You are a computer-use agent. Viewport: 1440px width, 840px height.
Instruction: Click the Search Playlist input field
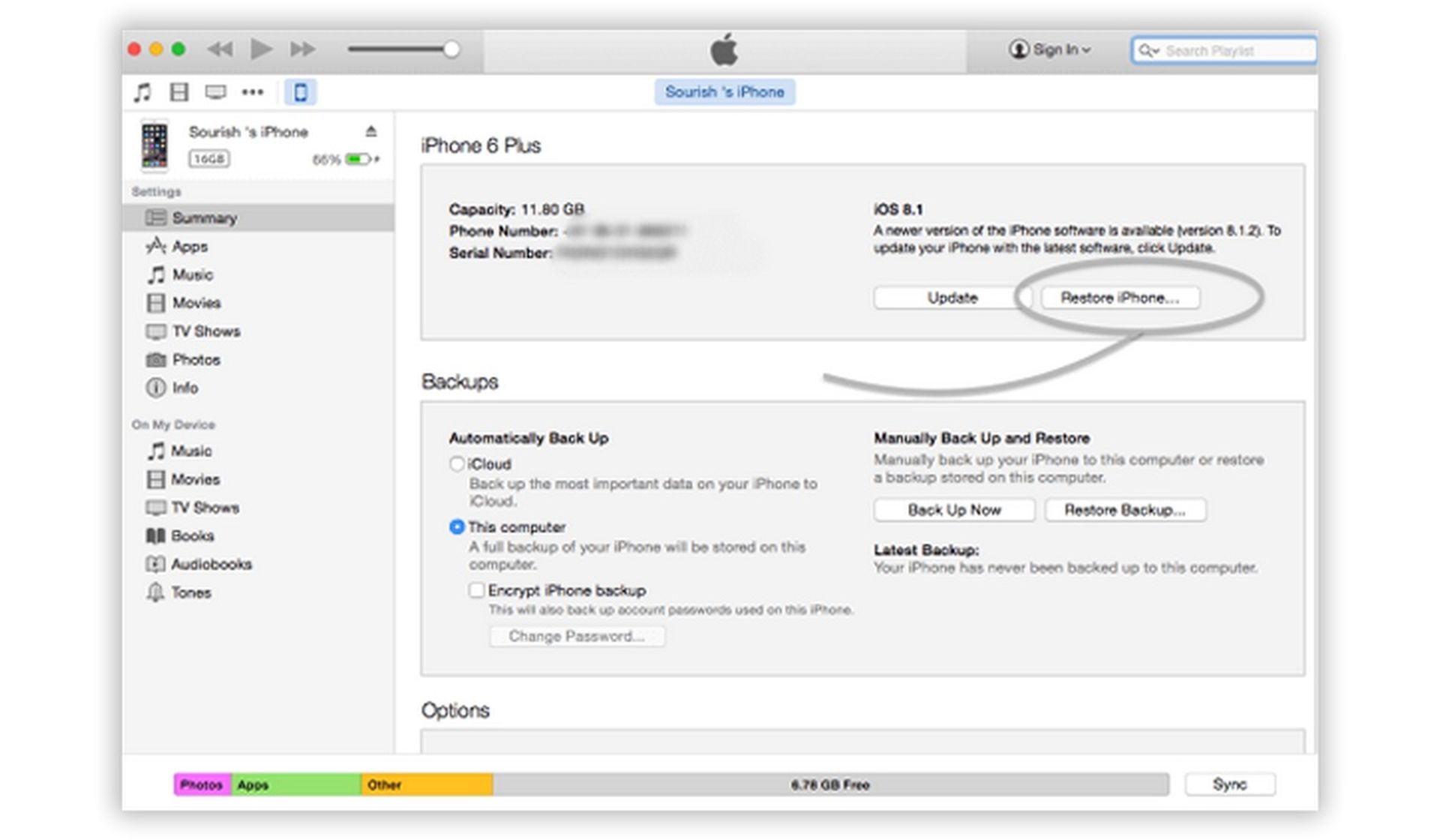(x=1230, y=51)
